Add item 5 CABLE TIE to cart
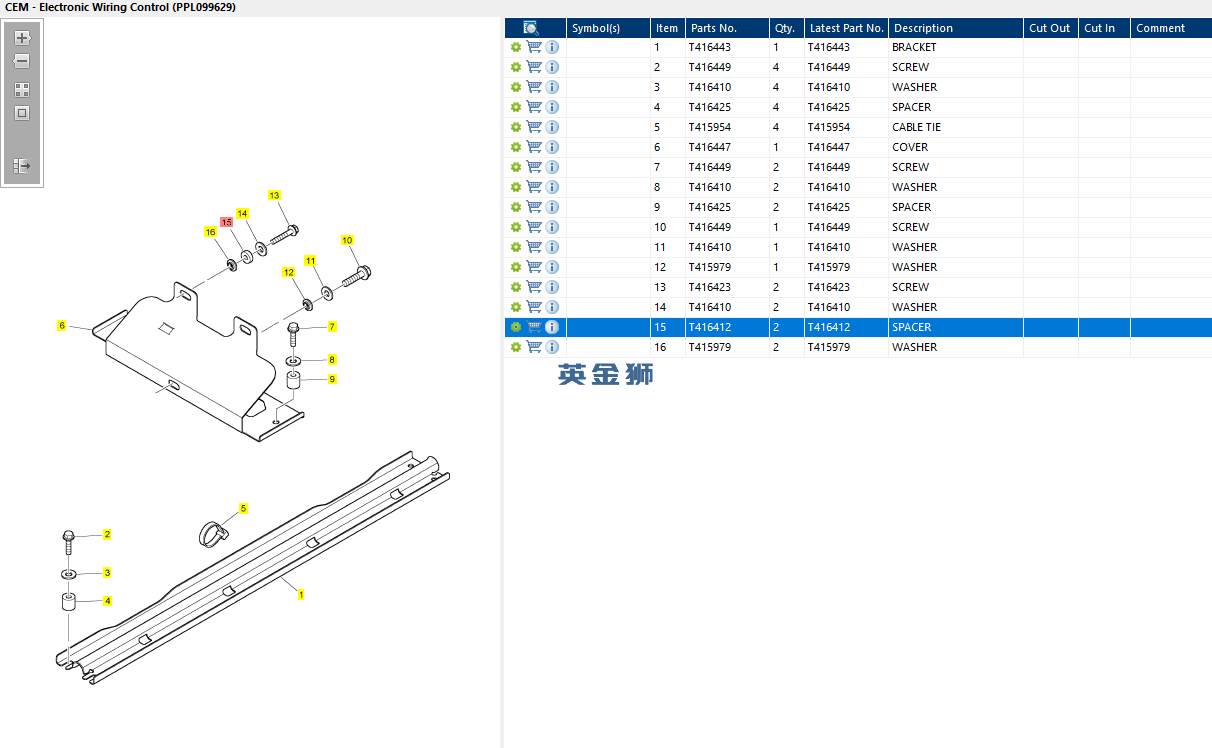Viewport: 1212px width, 748px height. (534, 127)
